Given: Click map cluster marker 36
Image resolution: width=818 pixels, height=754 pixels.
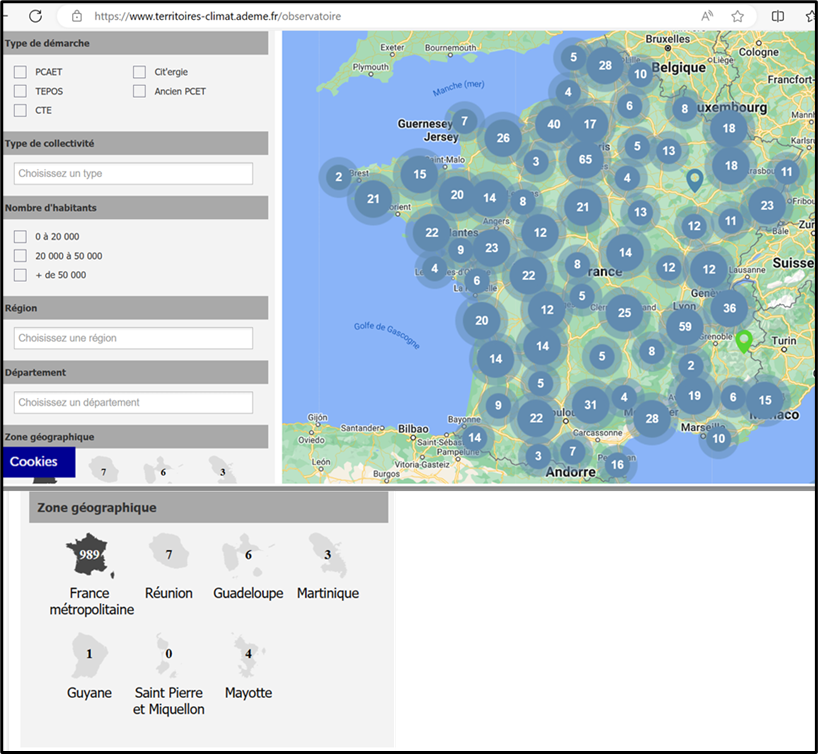Looking at the screenshot, I should coord(729,308).
